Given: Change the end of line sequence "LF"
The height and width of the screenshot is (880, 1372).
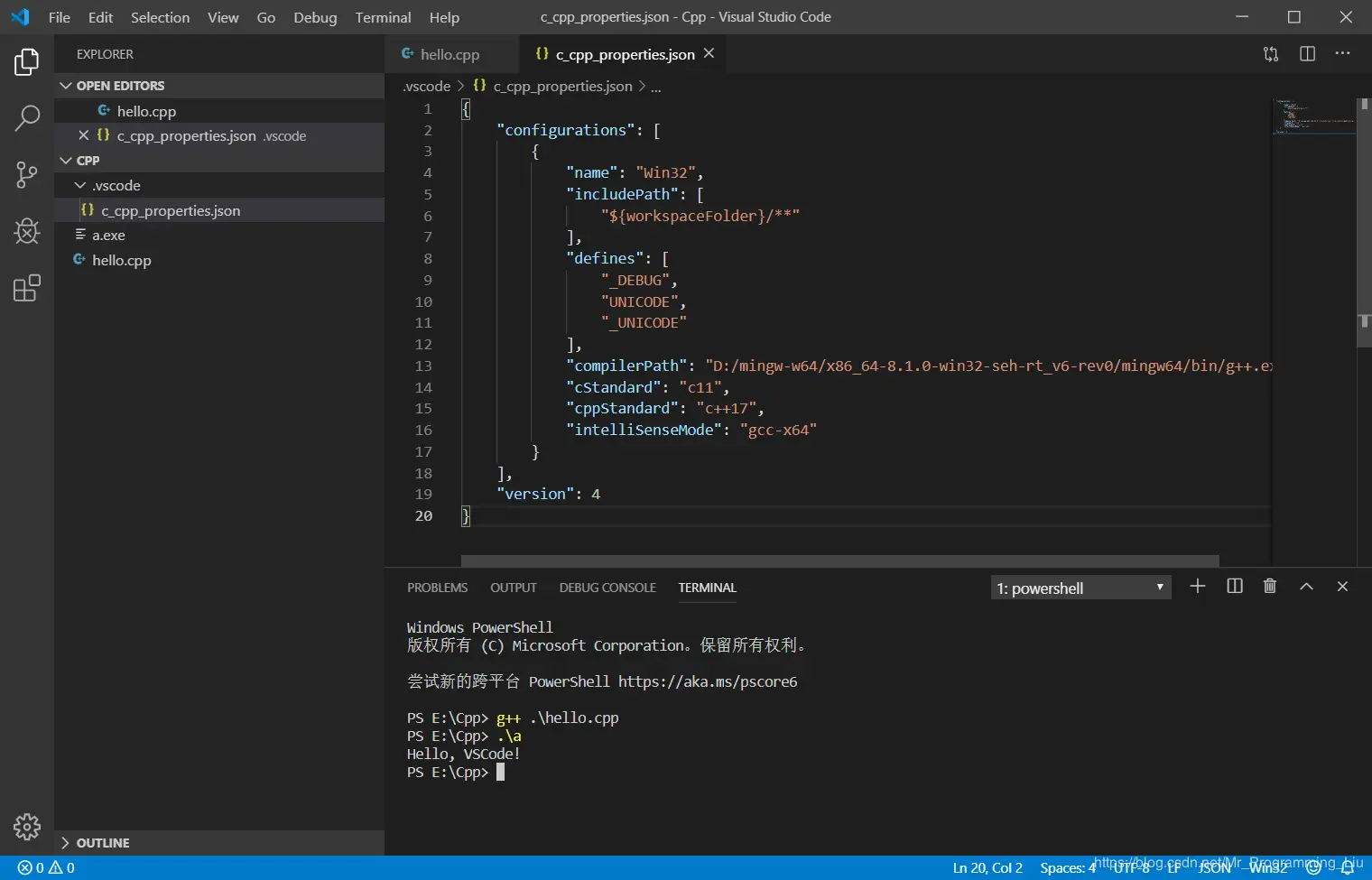Looking at the screenshot, I should tap(1173, 868).
